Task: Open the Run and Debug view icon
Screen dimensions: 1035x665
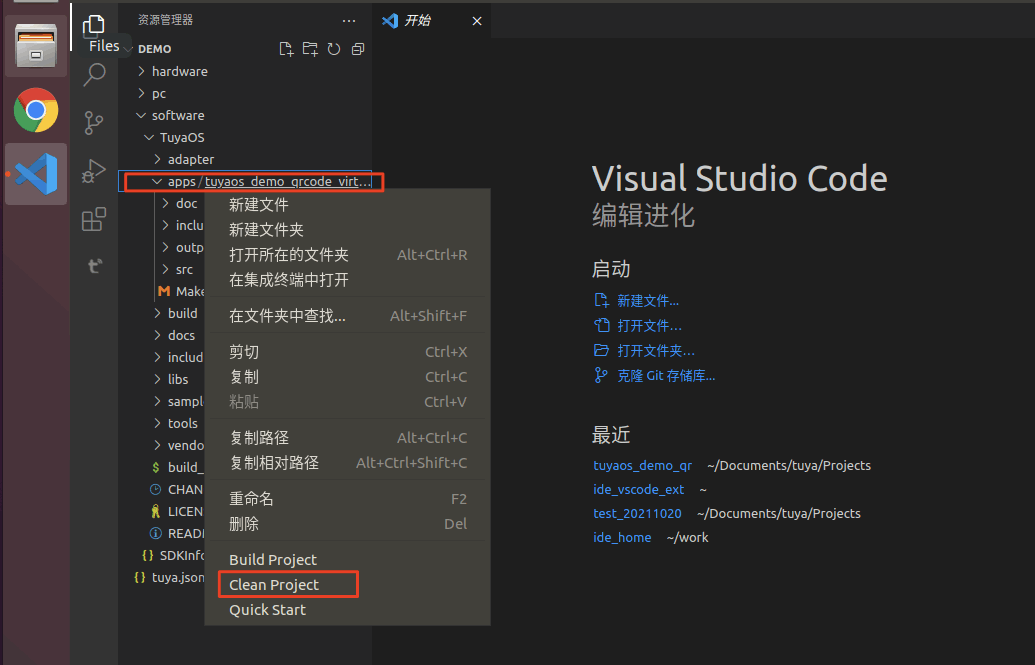Action: (94, 171)
